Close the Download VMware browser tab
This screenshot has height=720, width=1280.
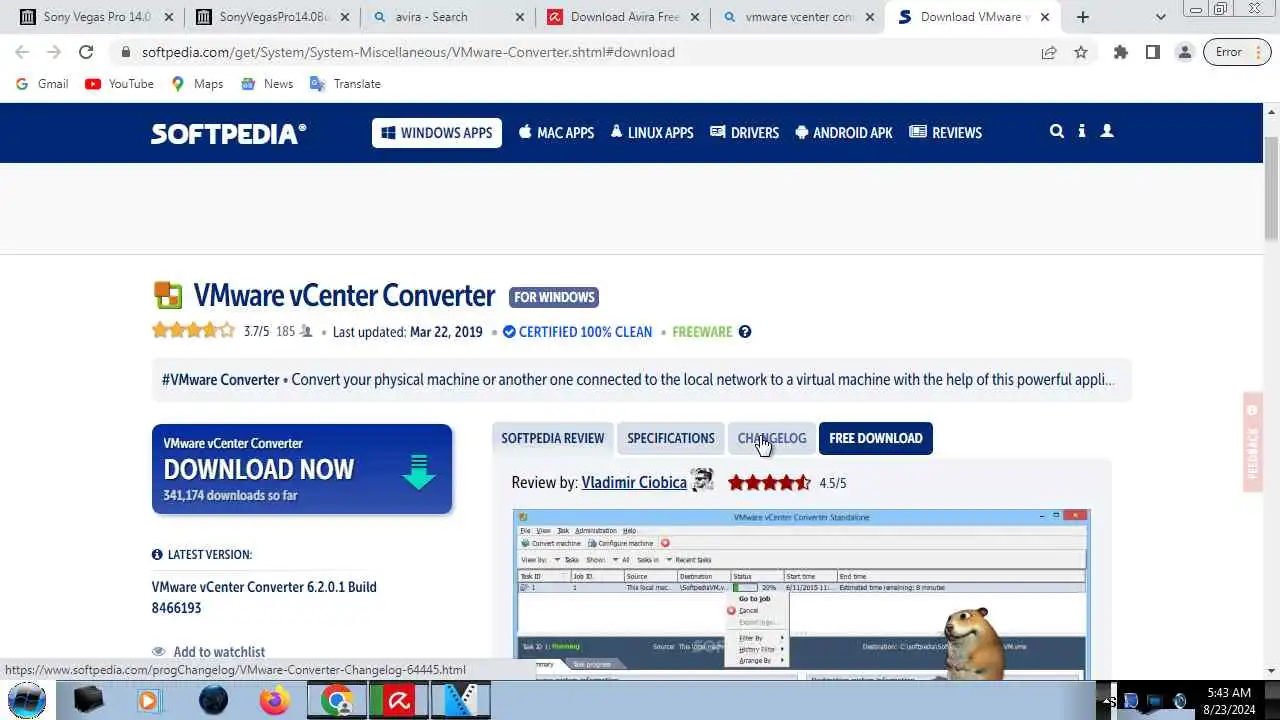coord(1046,17)
